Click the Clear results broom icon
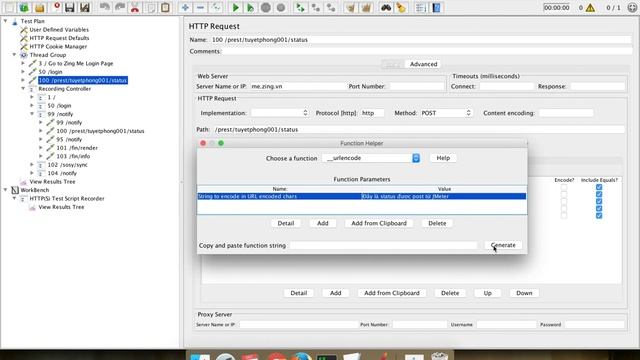This screenshot has height=360, width=640. click(351, 7)
